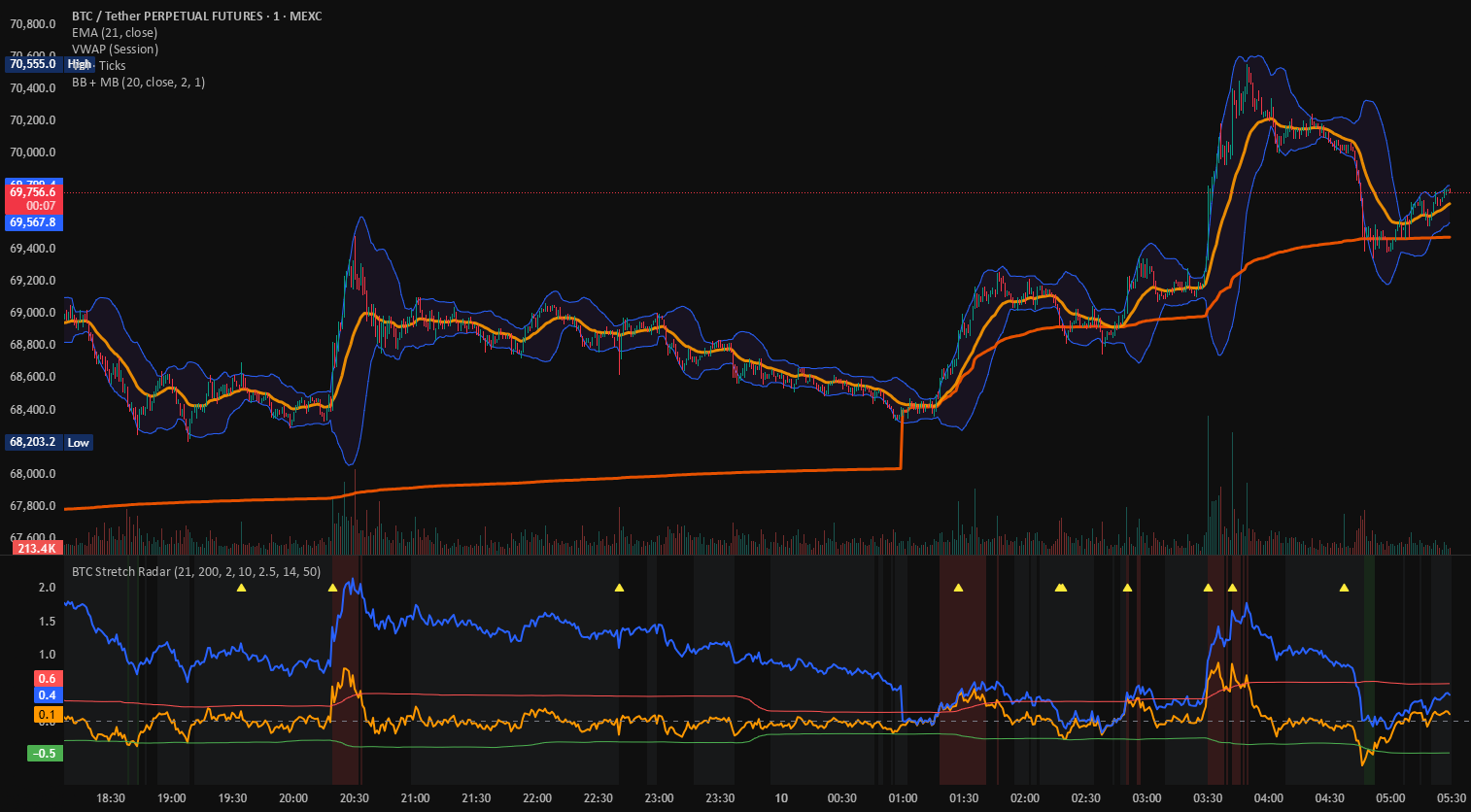Image resolution: width=1471 pixels, height=812 pixels.
Task: Click the 18:30 time axis label
Action: 111,798
